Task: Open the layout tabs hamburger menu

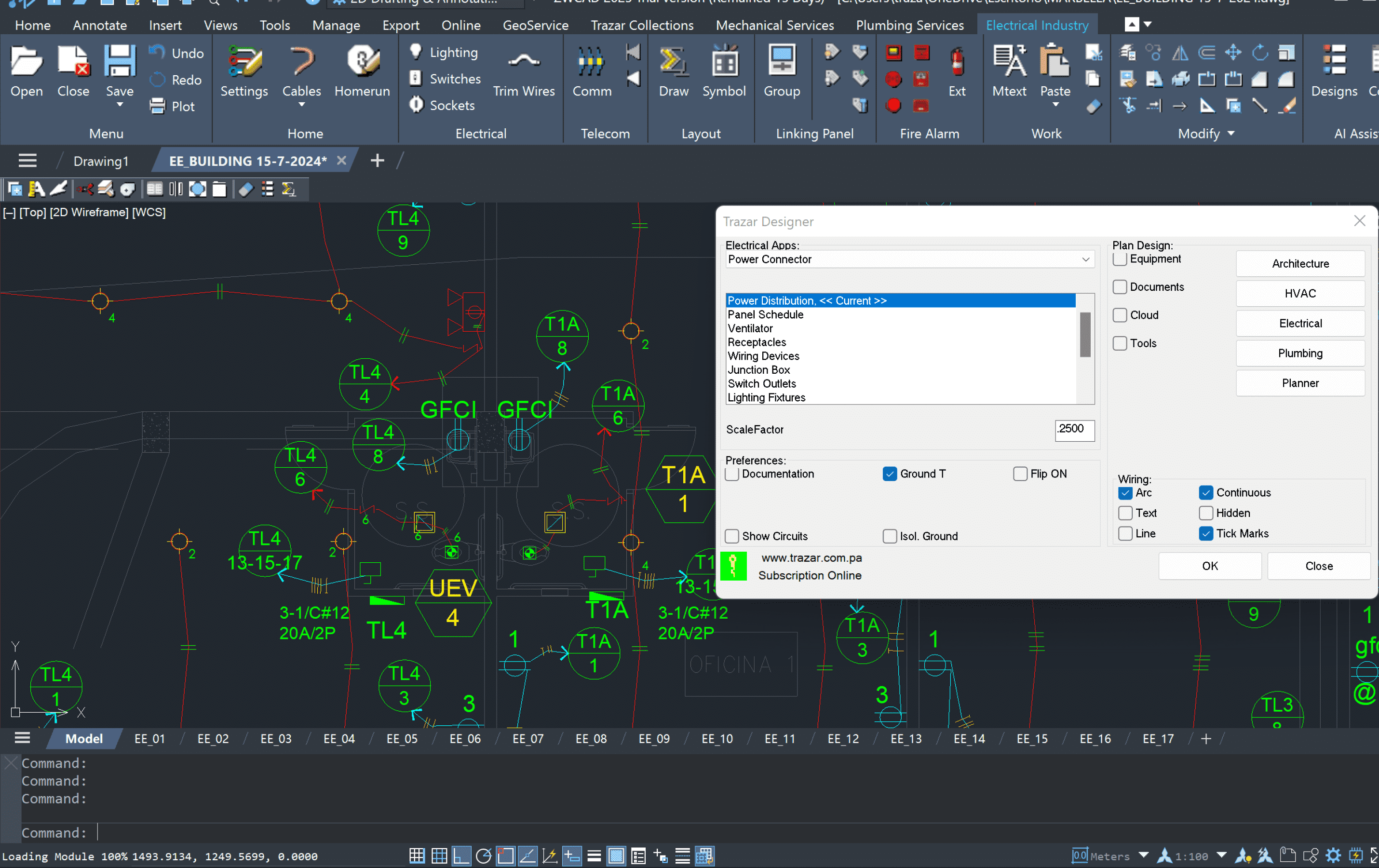Action: point(22,737)
